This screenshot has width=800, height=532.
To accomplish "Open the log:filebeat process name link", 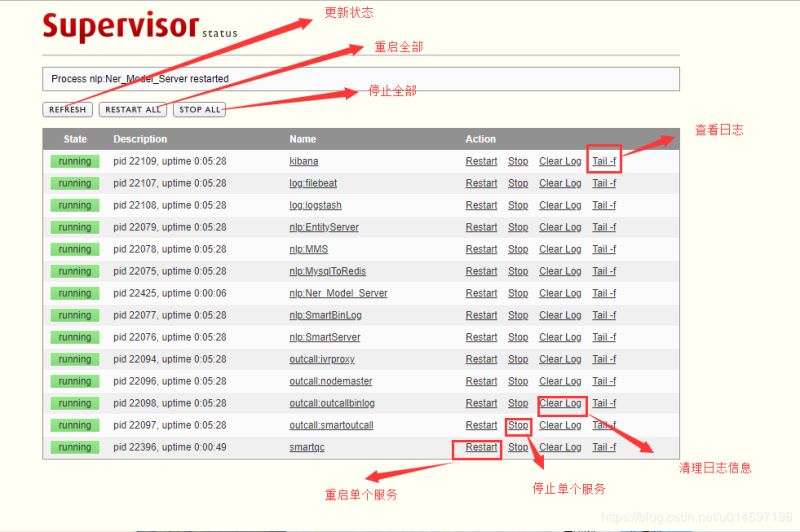I will coord(315,183).
